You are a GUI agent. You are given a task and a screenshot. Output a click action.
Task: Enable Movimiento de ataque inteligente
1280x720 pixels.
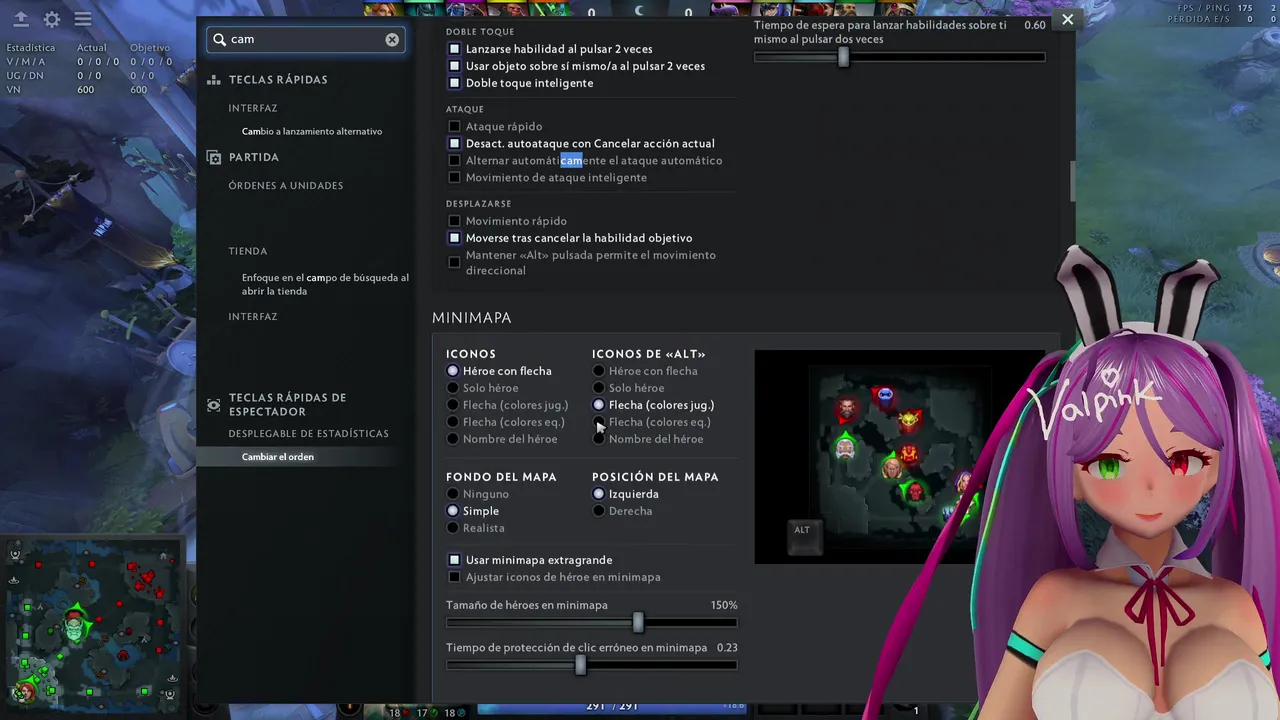click(x=454, y=177)
